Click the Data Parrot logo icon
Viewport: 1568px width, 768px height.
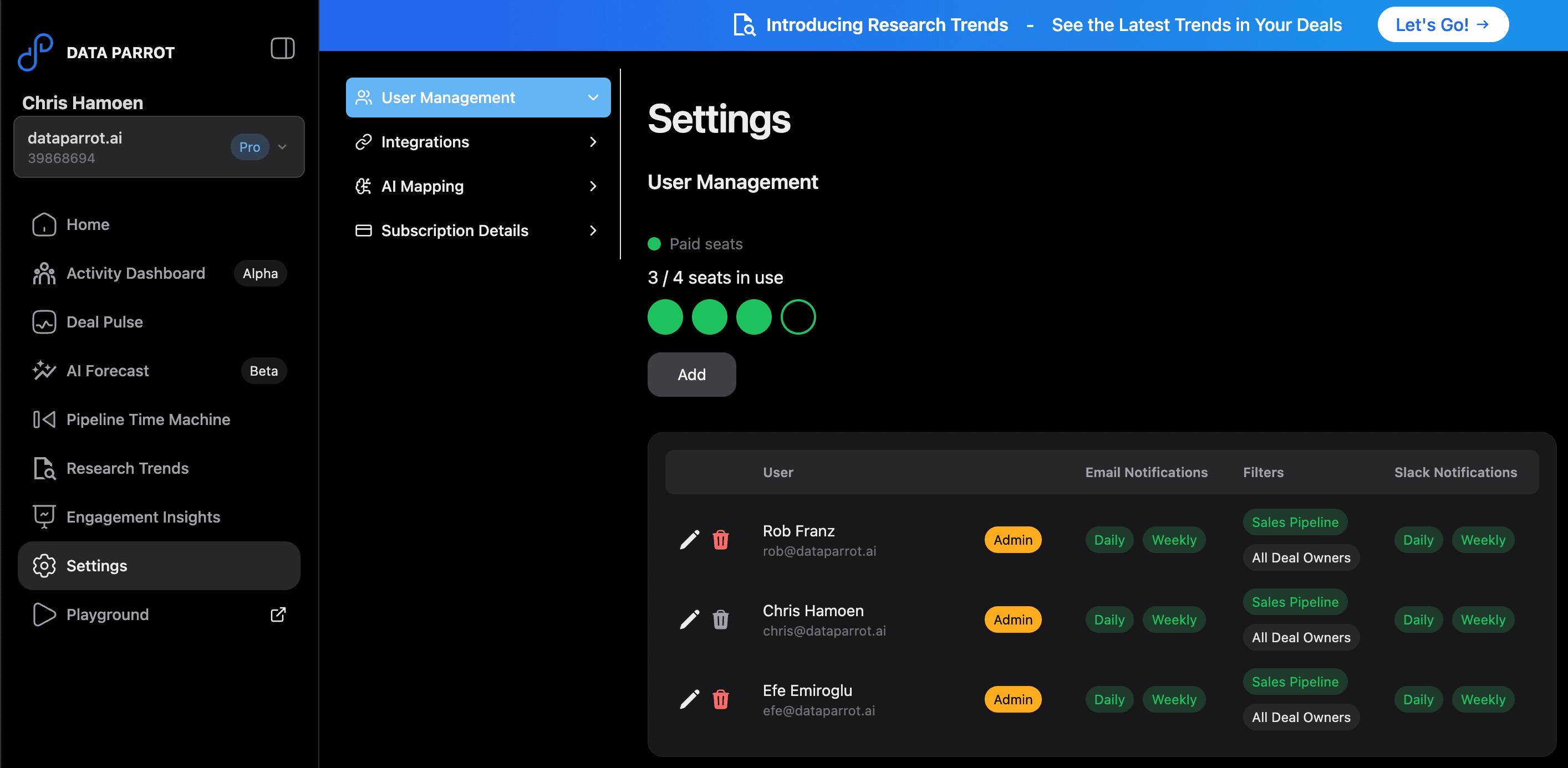[35, 52]
